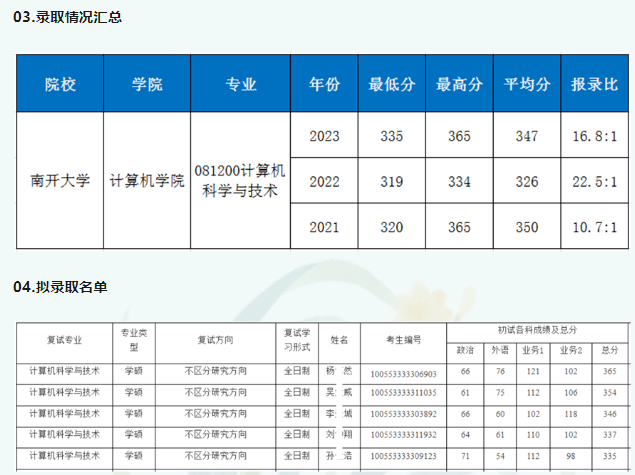Image resolution: width=635 pixels, height=475 pixels.
Task: Click total score 354
Action: tap(609, 393)
